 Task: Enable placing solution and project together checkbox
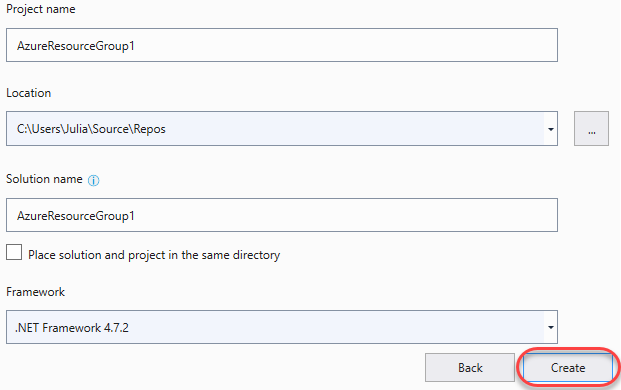point(14,252)
